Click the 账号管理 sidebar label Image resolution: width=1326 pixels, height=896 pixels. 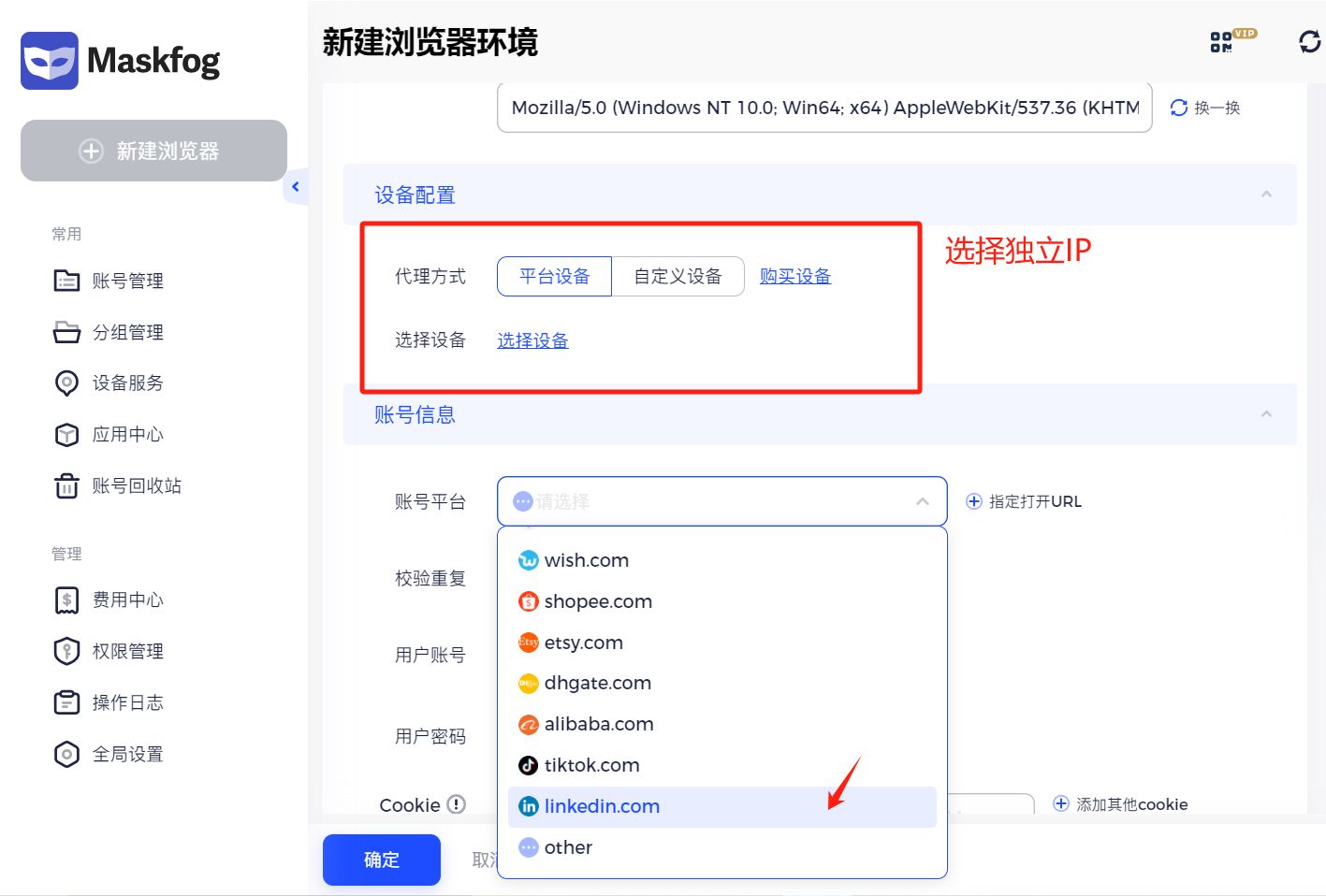(x=128, y=281)
